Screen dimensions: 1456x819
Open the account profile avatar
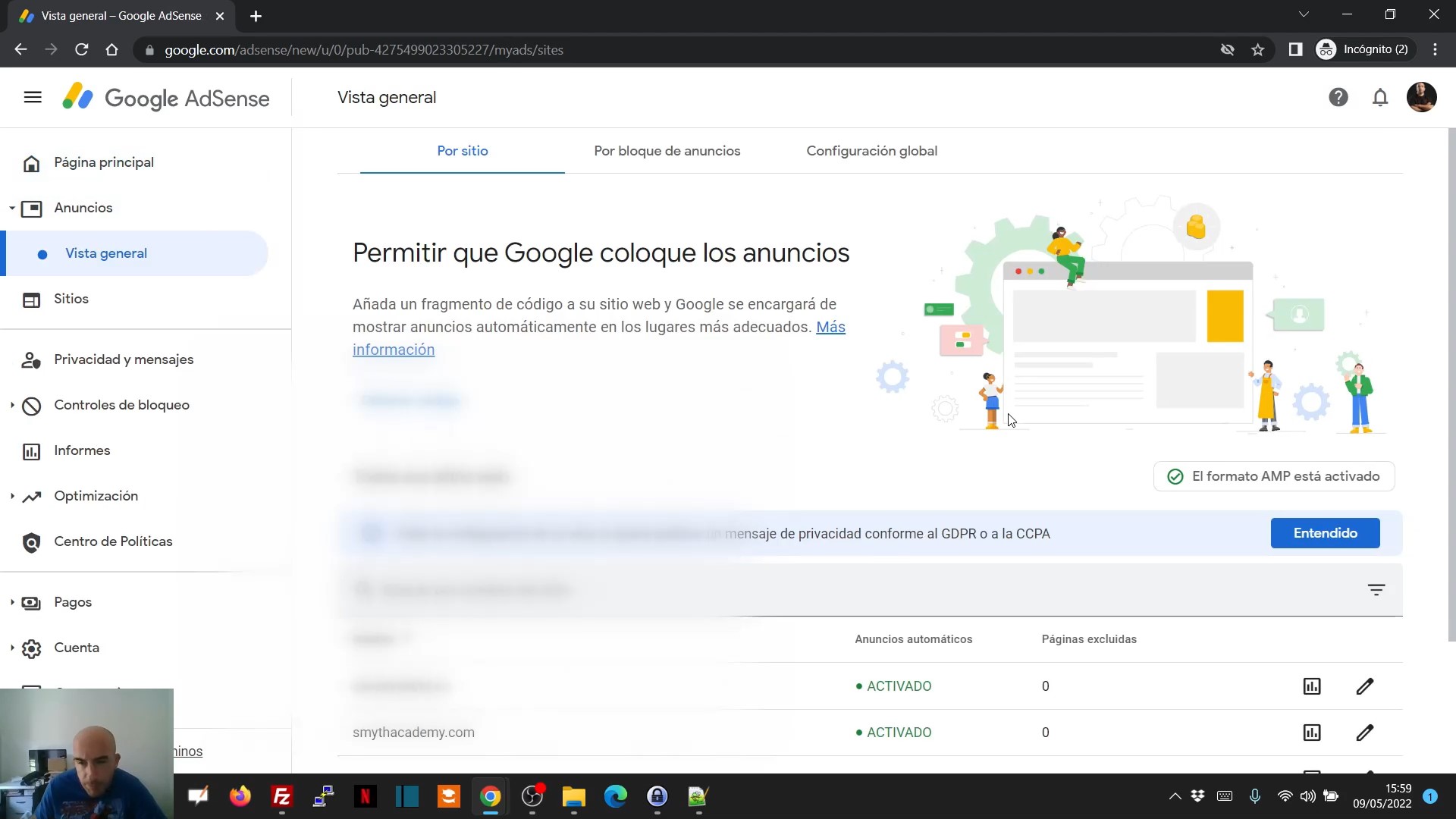coord(1421,97)
